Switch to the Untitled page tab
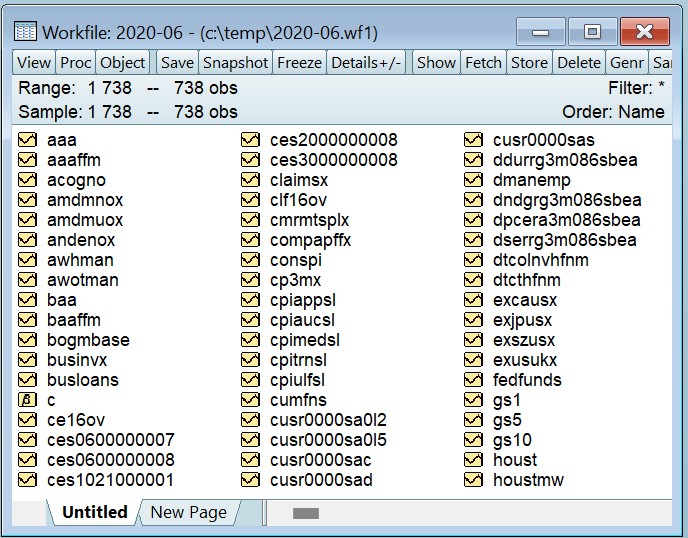The width and height of the screenshot is (688, 538). pyautogui.click(x=94, y=512)
